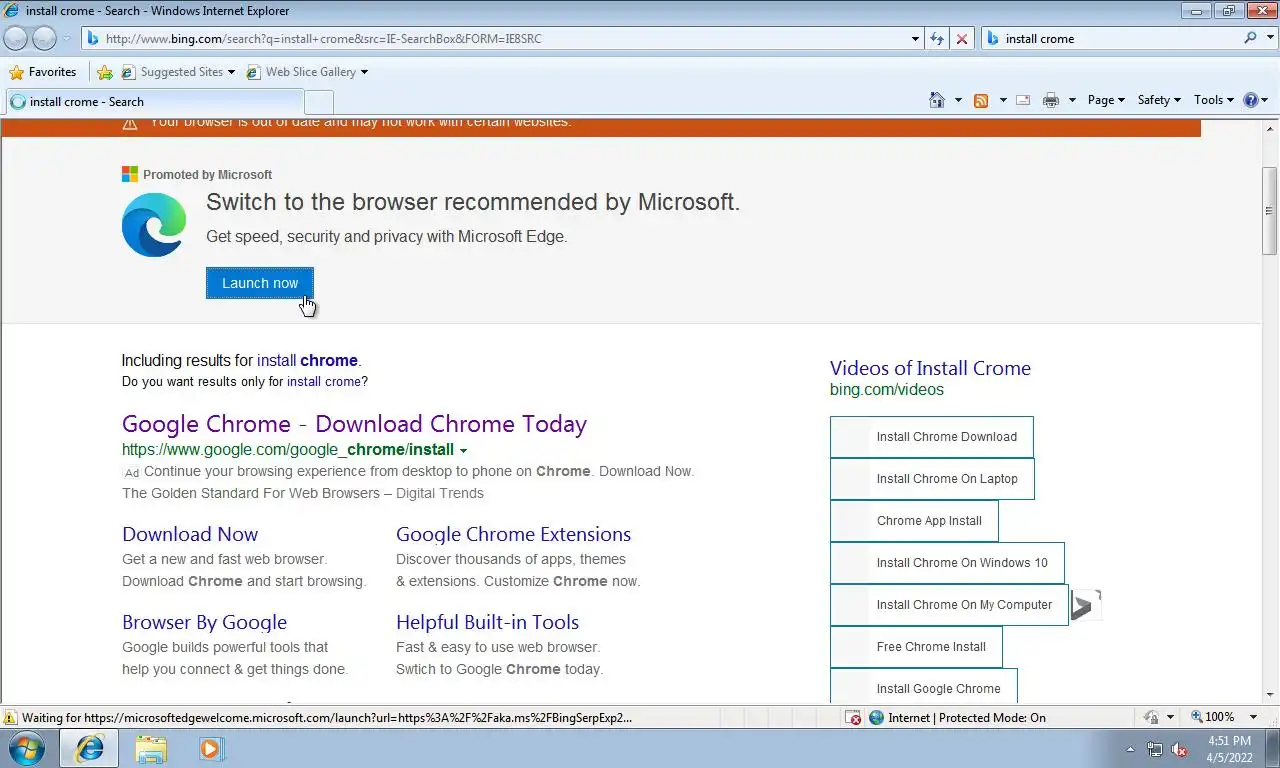Click the Help question mark icon
Image resolution: width=1280 pixels, height=768 pixels.
coord(1250,100)
